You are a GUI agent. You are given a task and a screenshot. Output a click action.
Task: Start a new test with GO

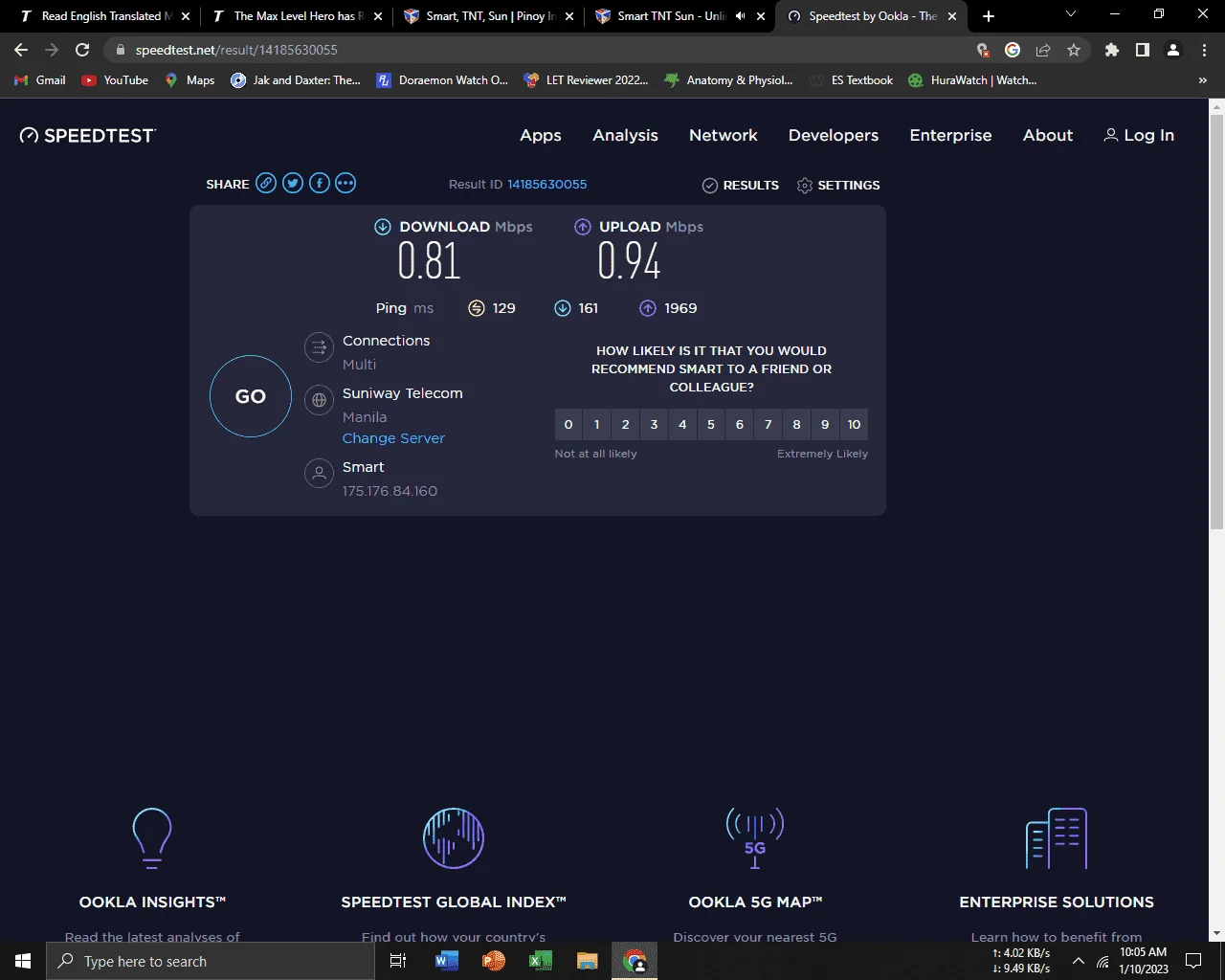tap(251, 396)
